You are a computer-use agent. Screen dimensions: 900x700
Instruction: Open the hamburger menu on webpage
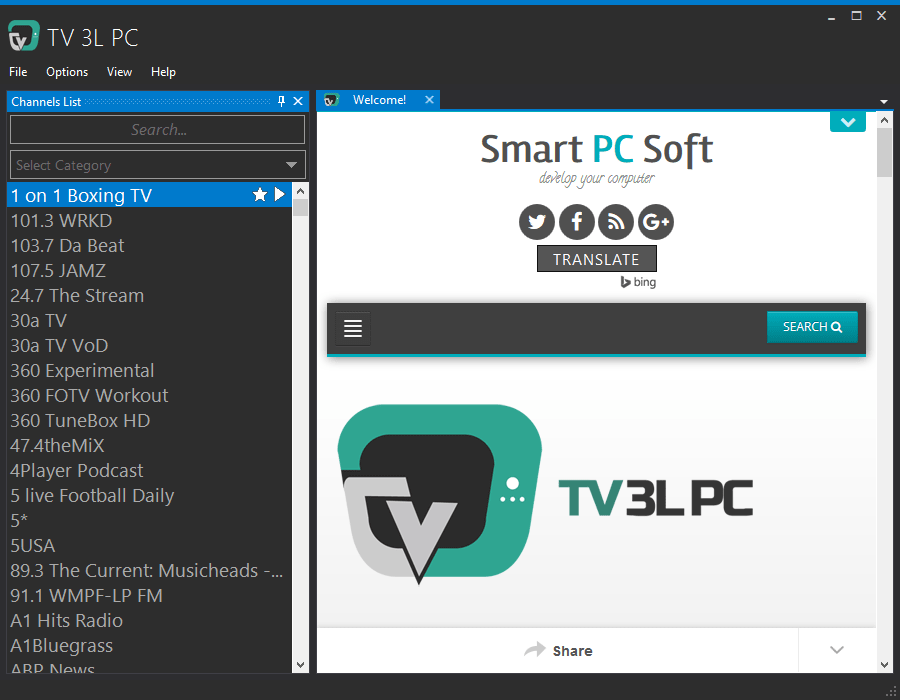[352, 328]
